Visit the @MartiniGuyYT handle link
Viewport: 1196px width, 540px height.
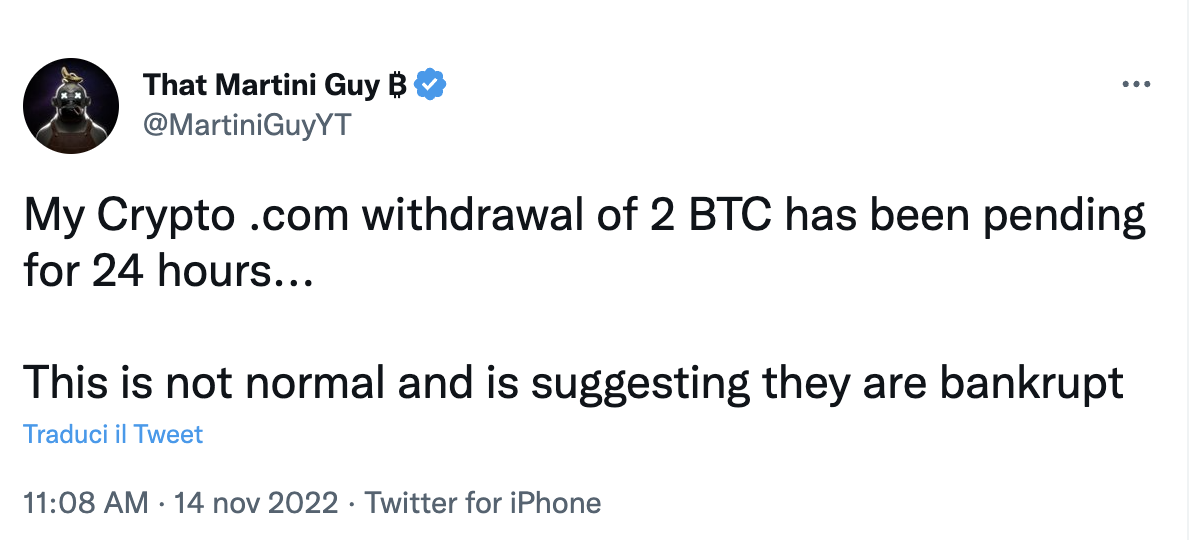click(247, 124)
